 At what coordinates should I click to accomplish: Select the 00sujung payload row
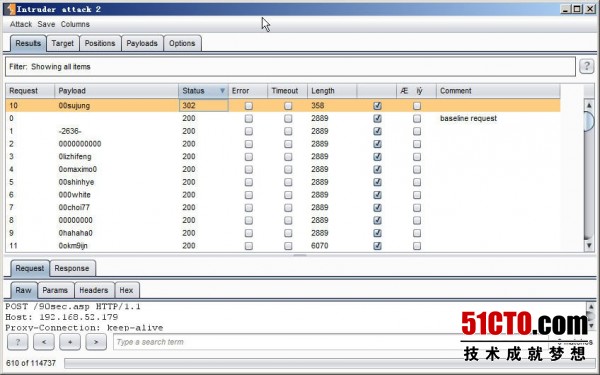coord(283,106)
